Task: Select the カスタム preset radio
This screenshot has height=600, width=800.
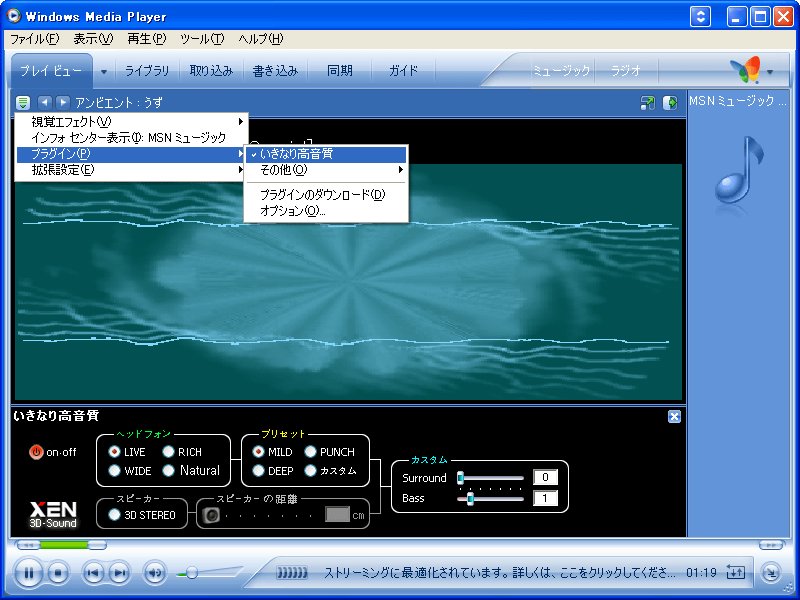Action: [x=310, y=470]
